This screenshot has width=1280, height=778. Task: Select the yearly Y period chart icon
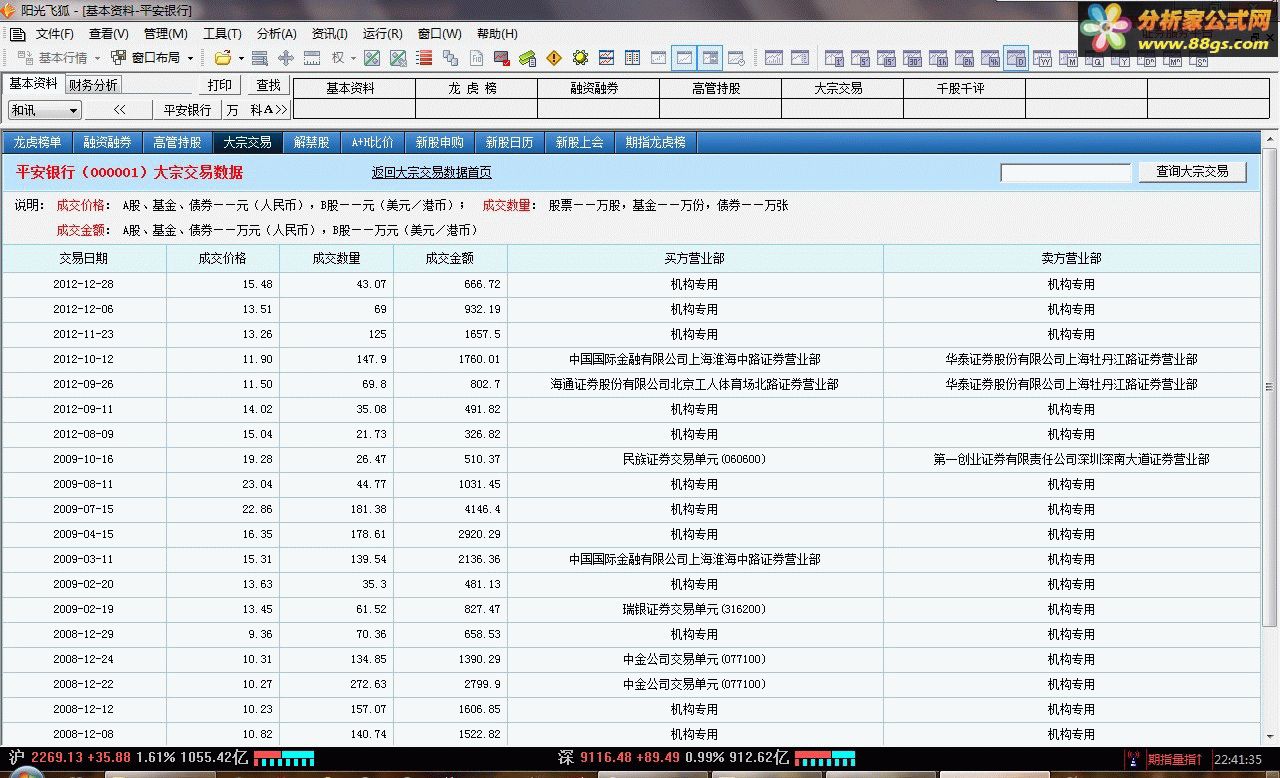(x=1120, y=60)
